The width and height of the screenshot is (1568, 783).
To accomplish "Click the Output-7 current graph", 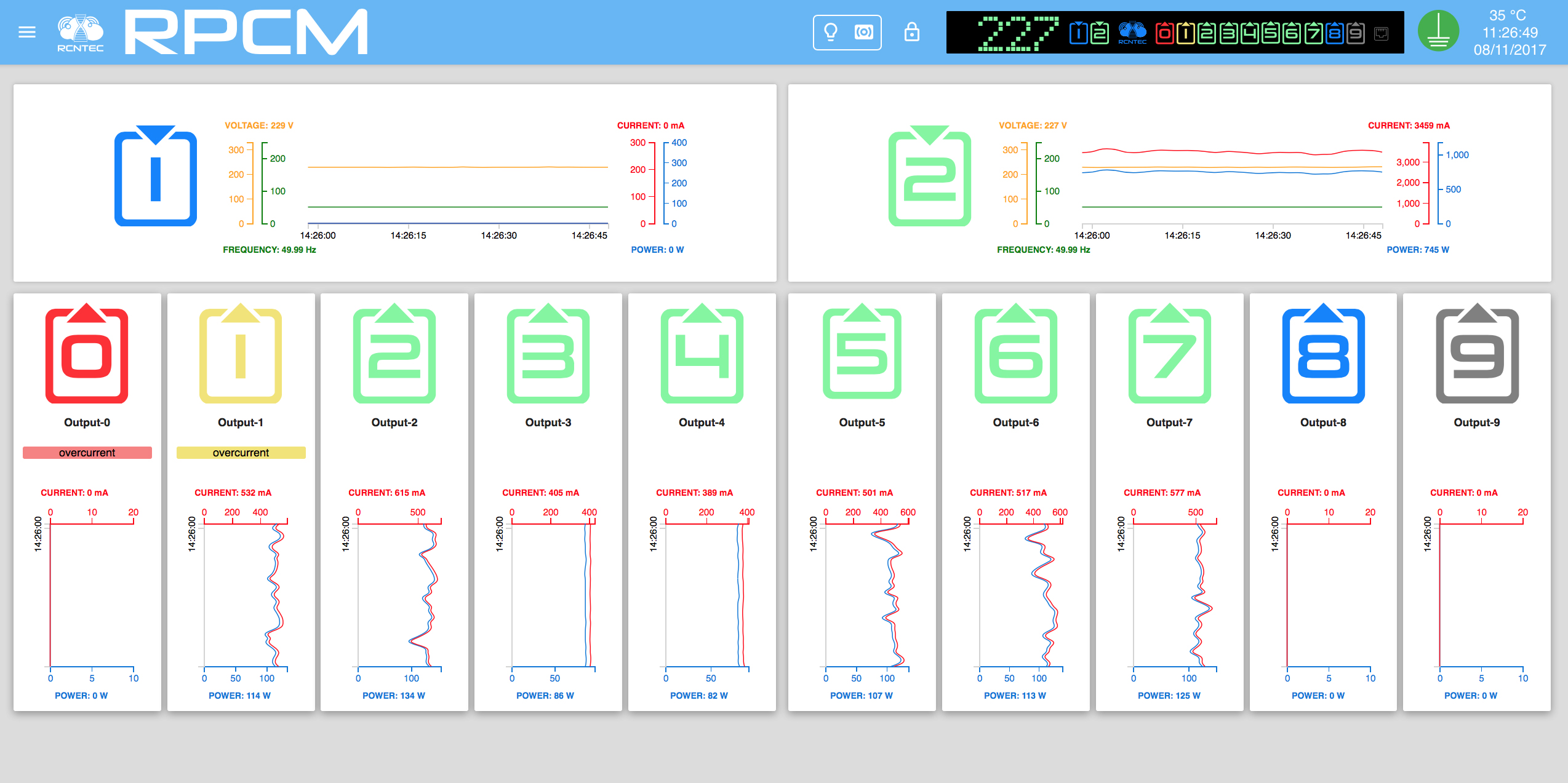I will pos(1175,595).
